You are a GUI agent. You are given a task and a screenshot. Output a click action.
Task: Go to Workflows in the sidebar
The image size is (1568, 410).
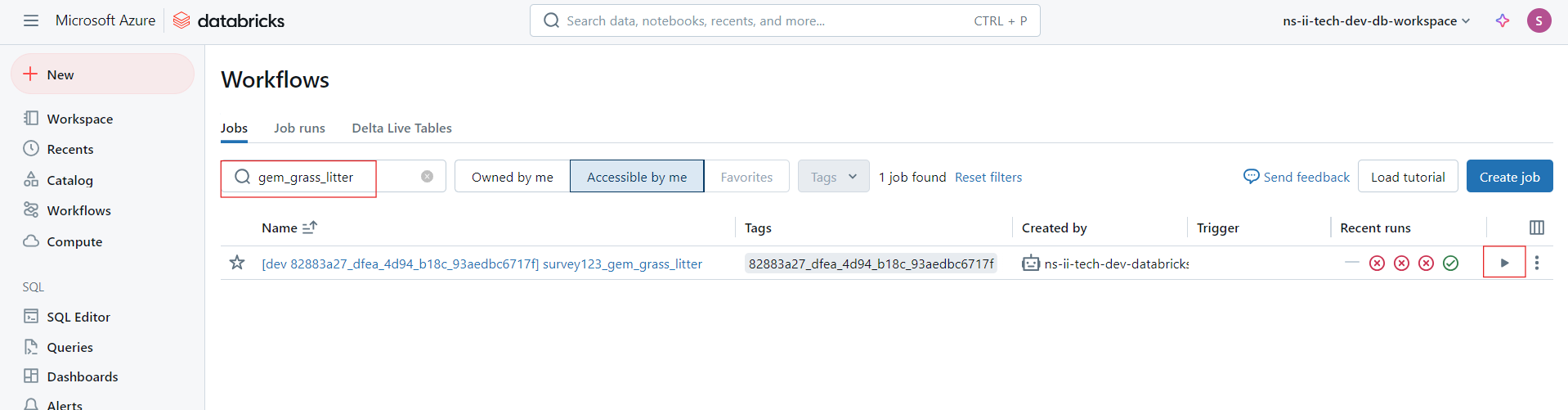coord(67,210)
